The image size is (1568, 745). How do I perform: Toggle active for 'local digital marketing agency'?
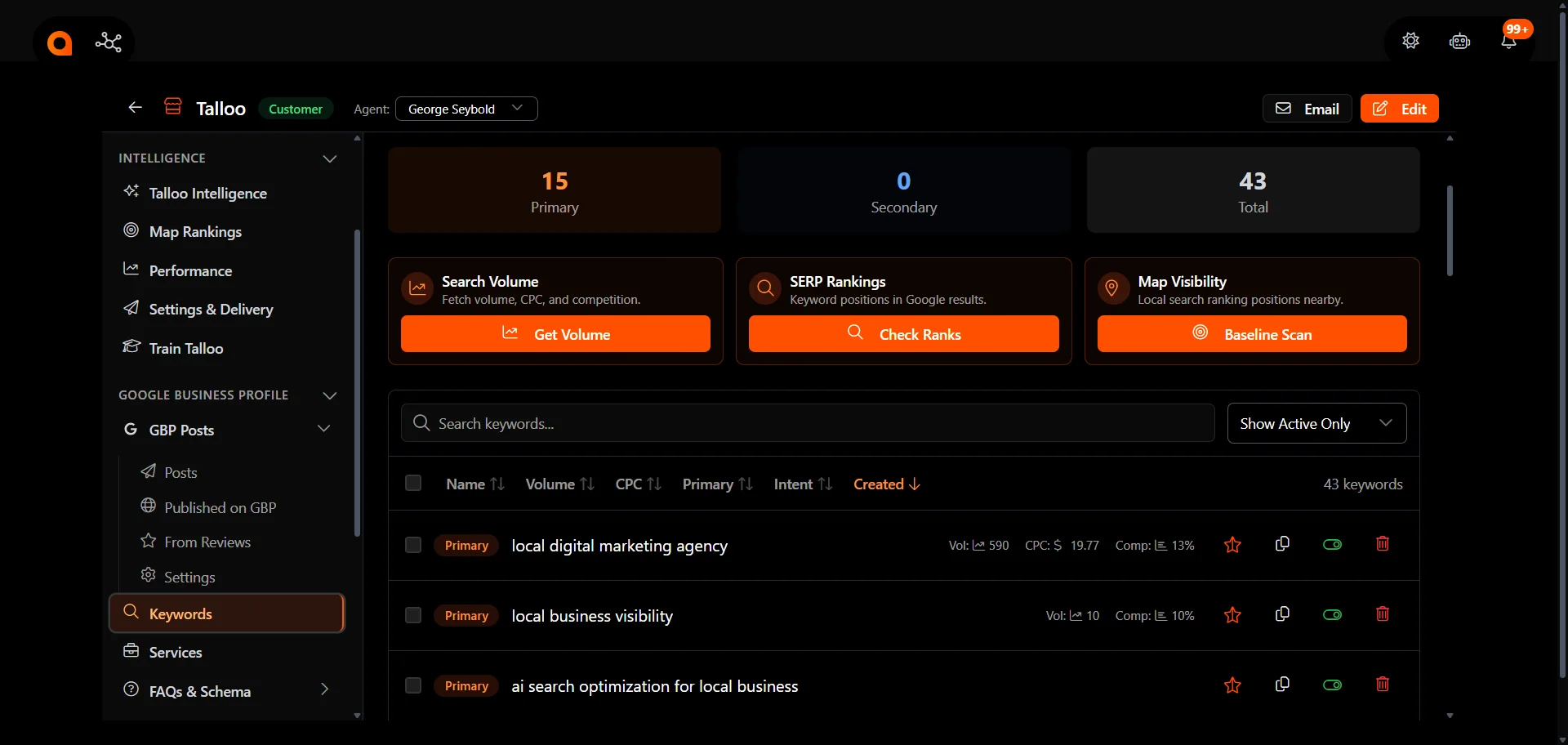(1332, 545)
